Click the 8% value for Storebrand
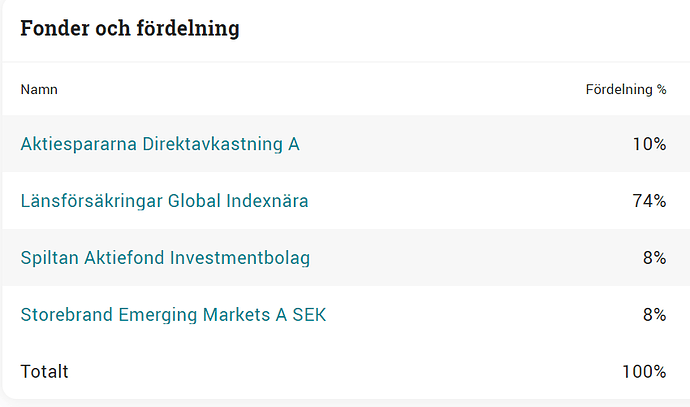Image resolution: width=690 pixels, height=407 pixels. 654,315
